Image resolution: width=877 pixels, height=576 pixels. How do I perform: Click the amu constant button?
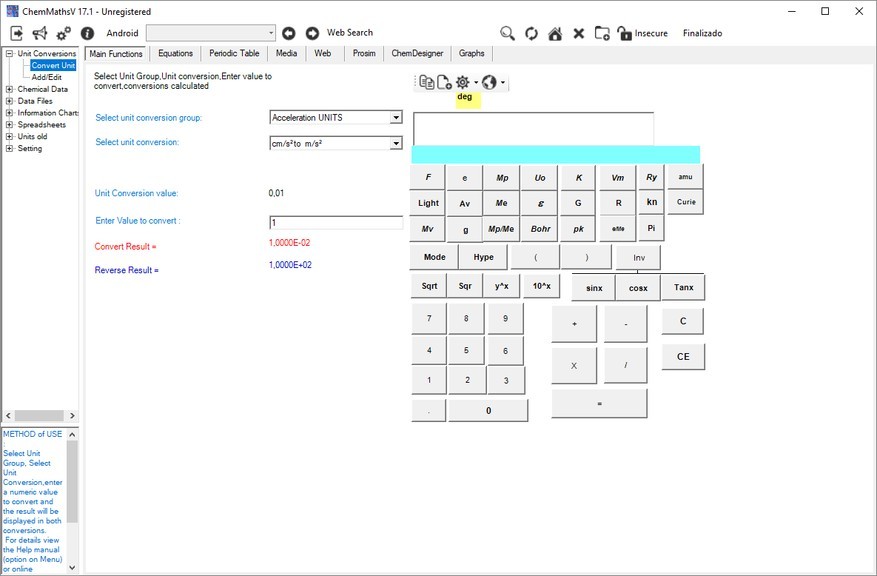[x=685, y=177]
